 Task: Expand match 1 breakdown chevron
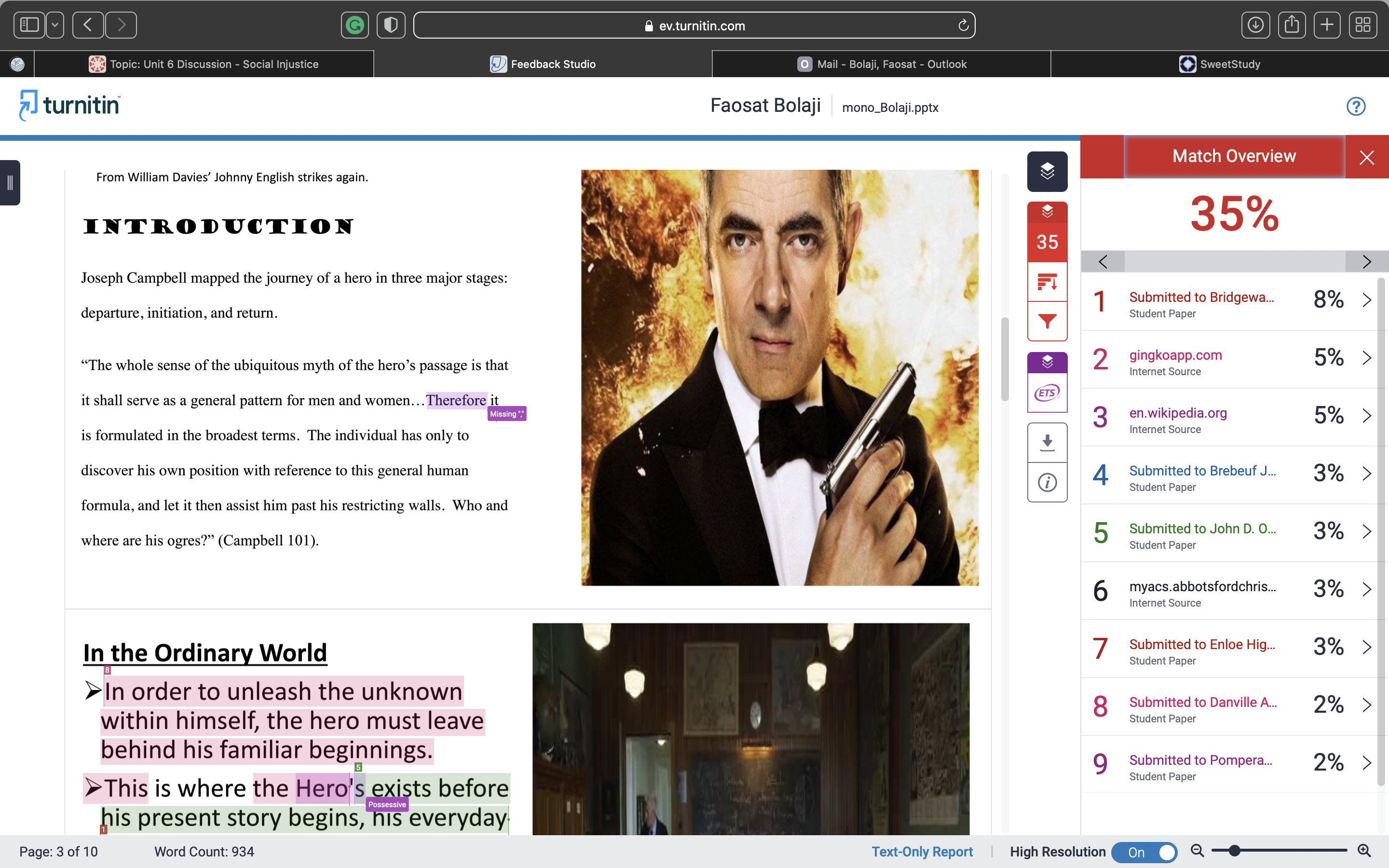pyautogui.click(x=1367, y=299)
